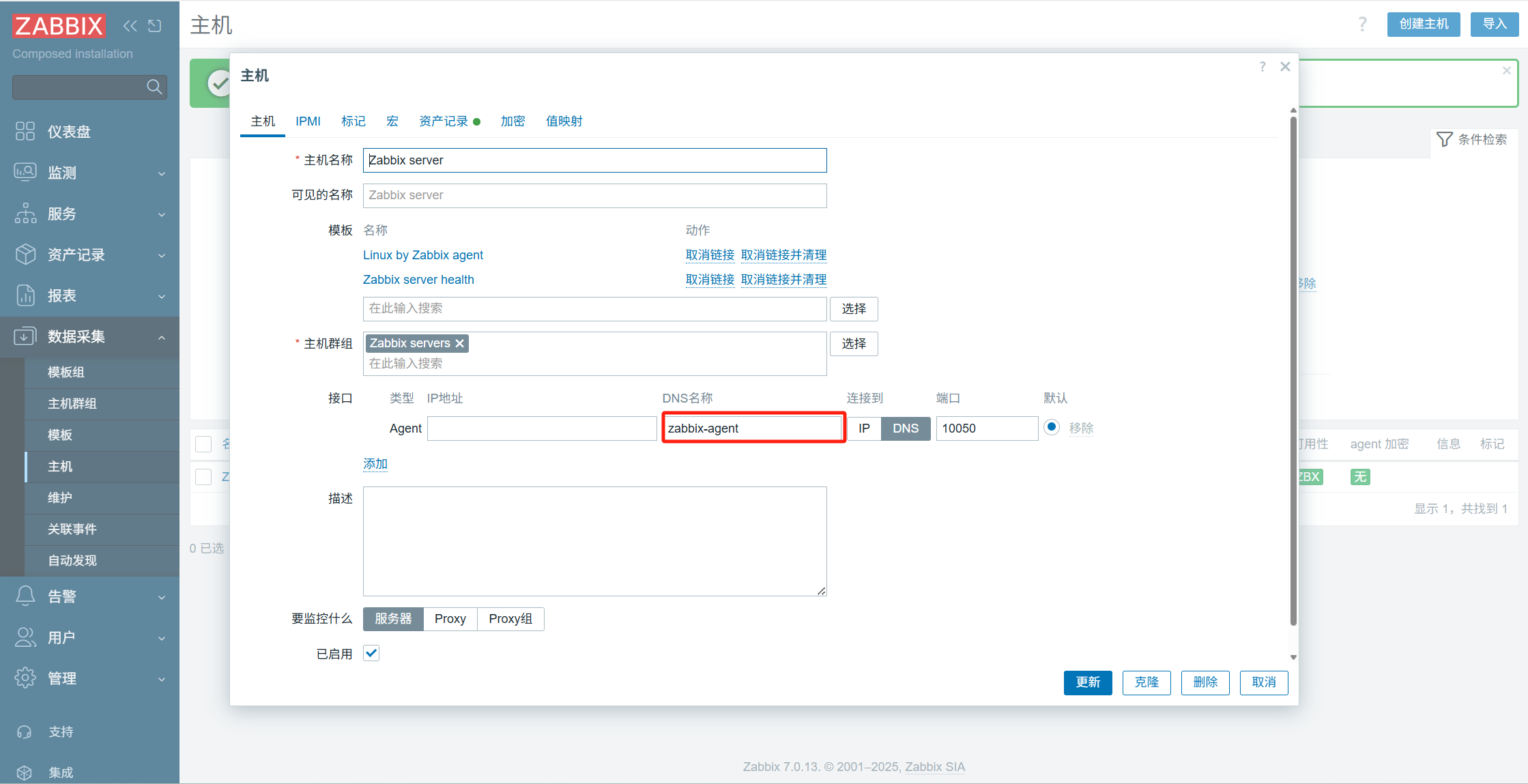Open Linux by Zabbix agent template link
This screenshot has height=784, width=1528.
coord(423,255)
